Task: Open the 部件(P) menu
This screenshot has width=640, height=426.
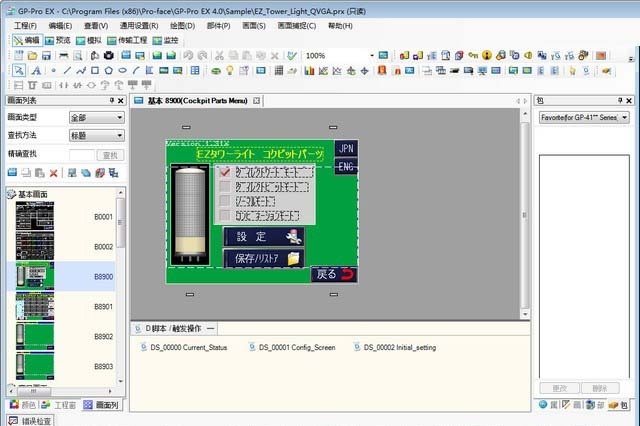Action: tap(218, 26)
